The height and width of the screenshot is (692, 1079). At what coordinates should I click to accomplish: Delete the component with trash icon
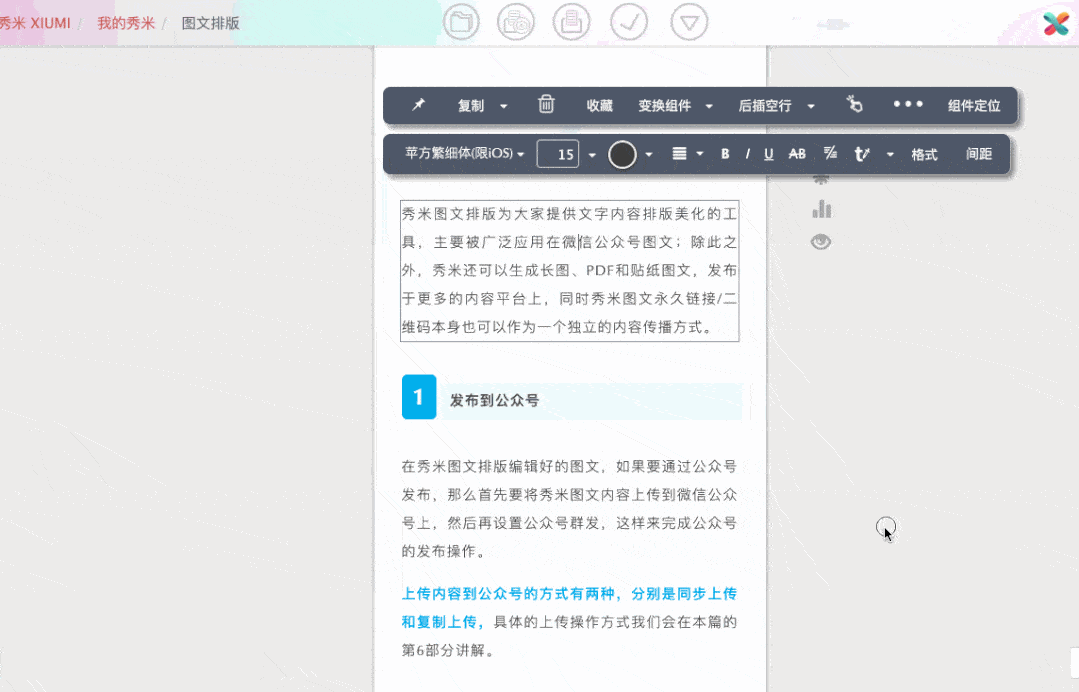(546, 104)
